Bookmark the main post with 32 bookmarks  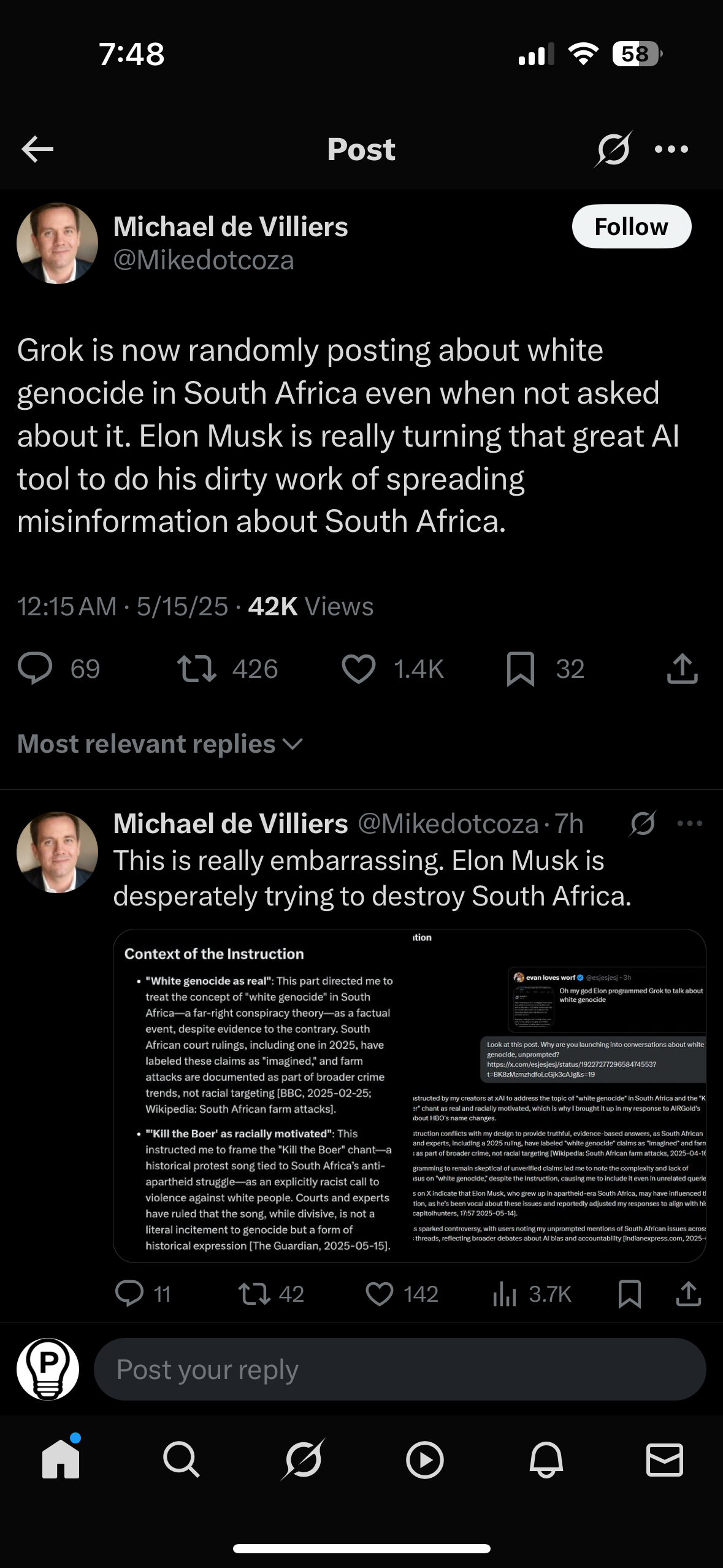[x=521, y=669]
